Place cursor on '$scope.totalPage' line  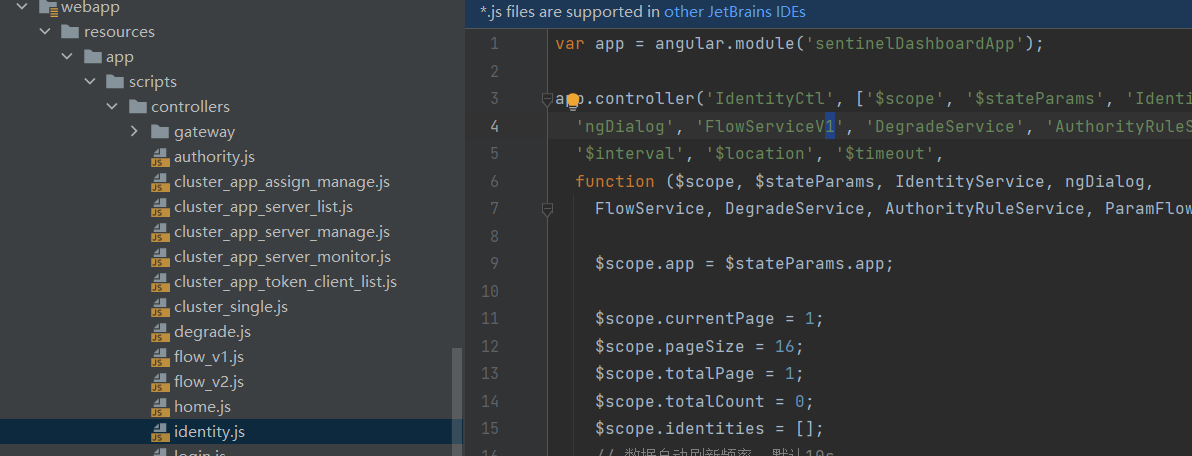(699, 374)
